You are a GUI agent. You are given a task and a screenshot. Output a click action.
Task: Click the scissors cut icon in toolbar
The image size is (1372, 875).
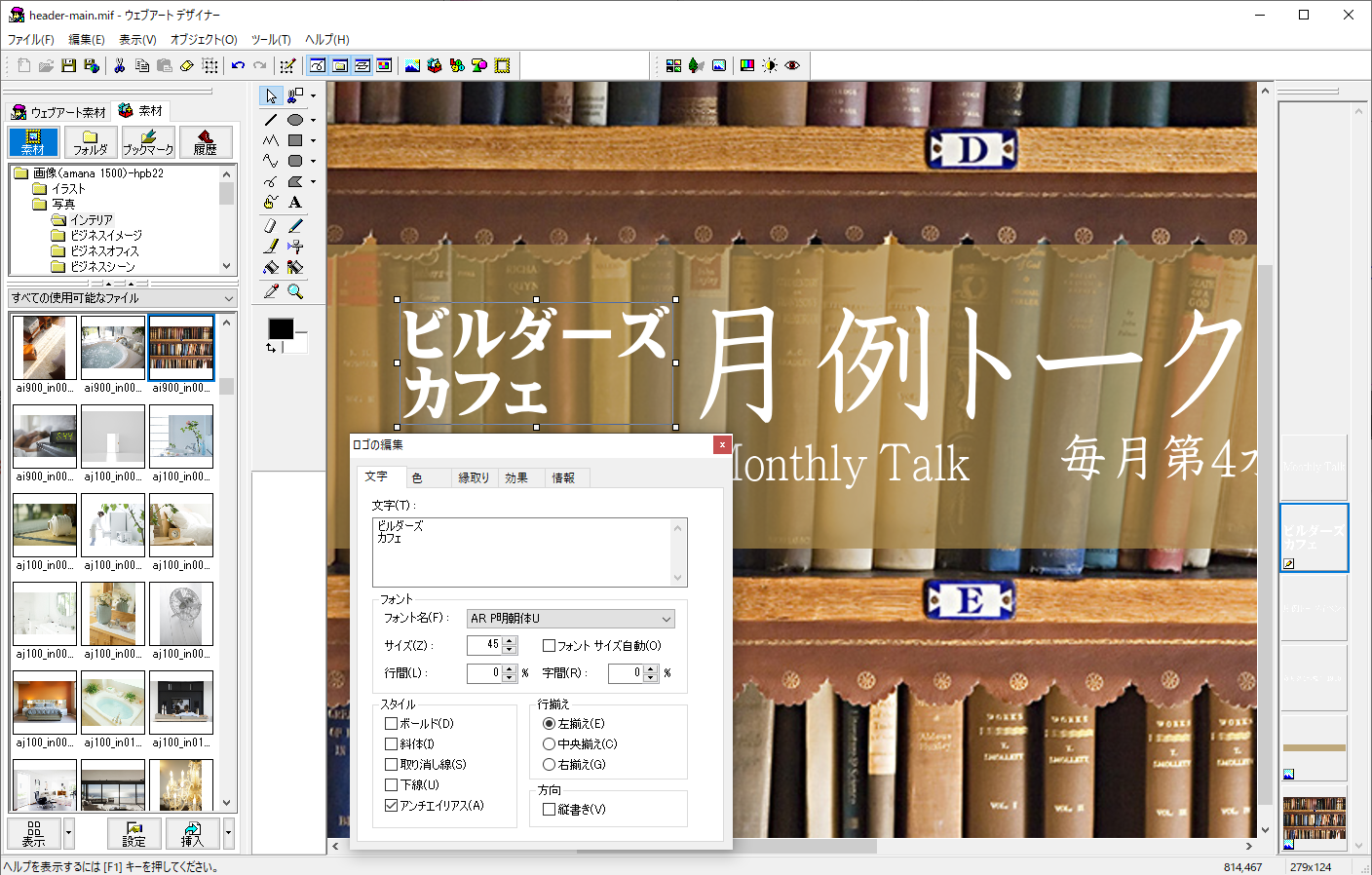point(119,65)
